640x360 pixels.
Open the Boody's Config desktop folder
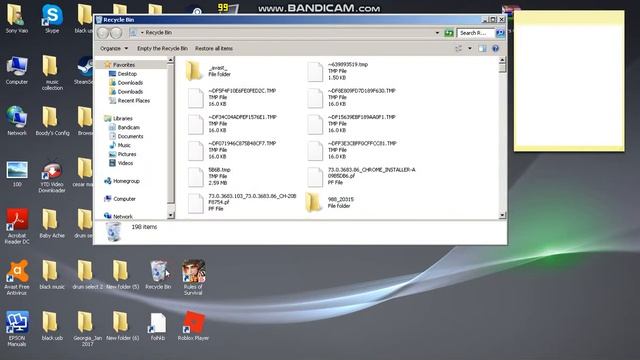coord(52,121)
